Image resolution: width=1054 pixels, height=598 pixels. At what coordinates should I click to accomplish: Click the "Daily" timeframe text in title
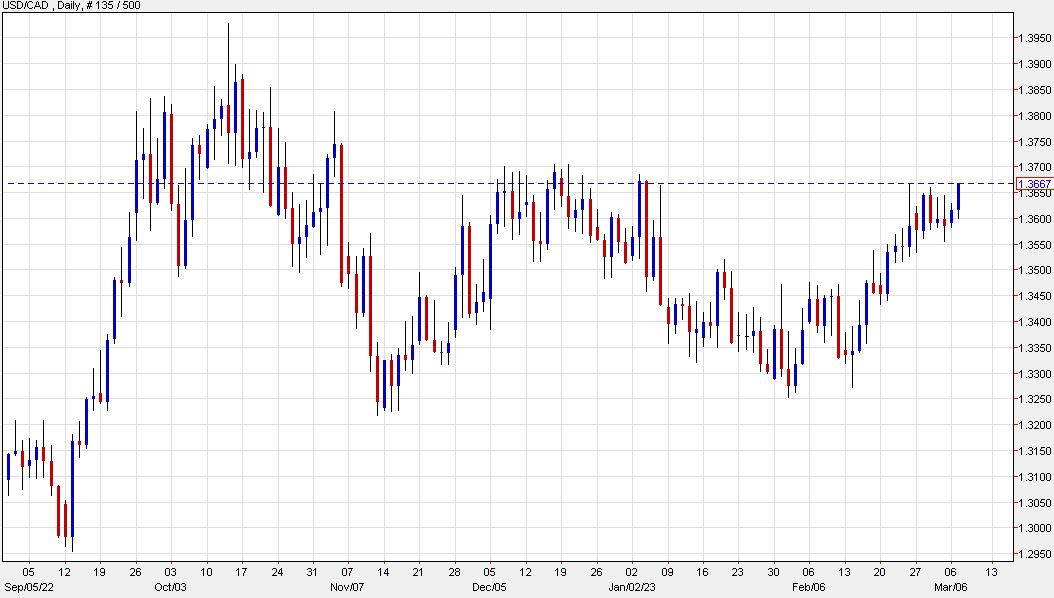[x=66, y=5]
